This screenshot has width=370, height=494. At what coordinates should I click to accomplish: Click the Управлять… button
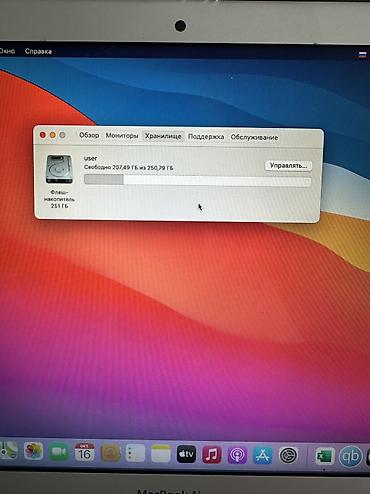click(288, 166)
